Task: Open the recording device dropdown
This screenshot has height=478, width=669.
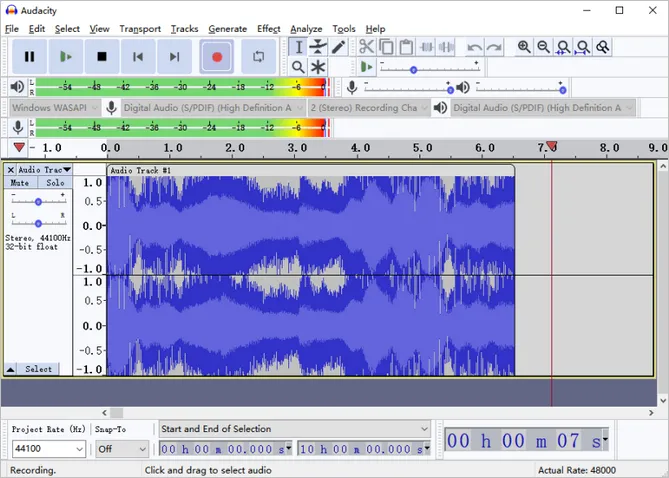Action: [213, 108]
